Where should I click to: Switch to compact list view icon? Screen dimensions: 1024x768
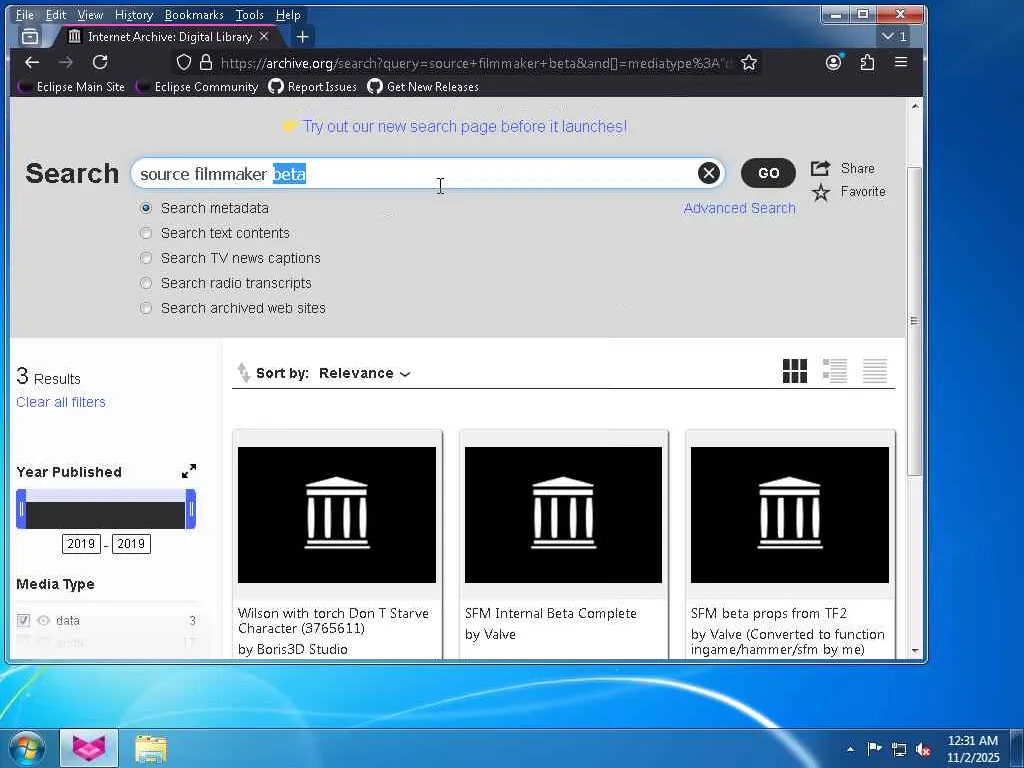[875, 372]
